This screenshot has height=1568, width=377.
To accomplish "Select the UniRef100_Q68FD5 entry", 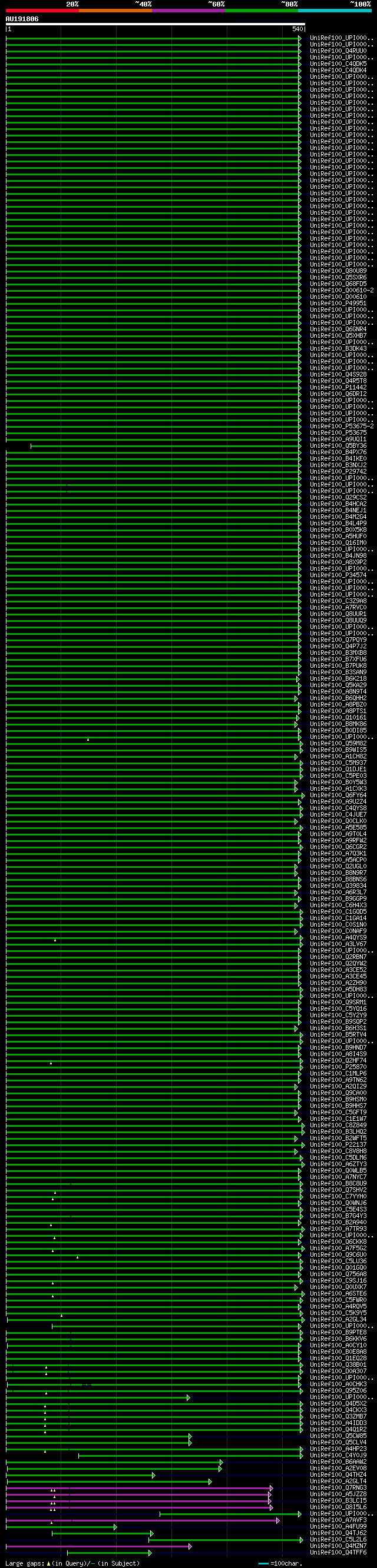I will 338,284.
